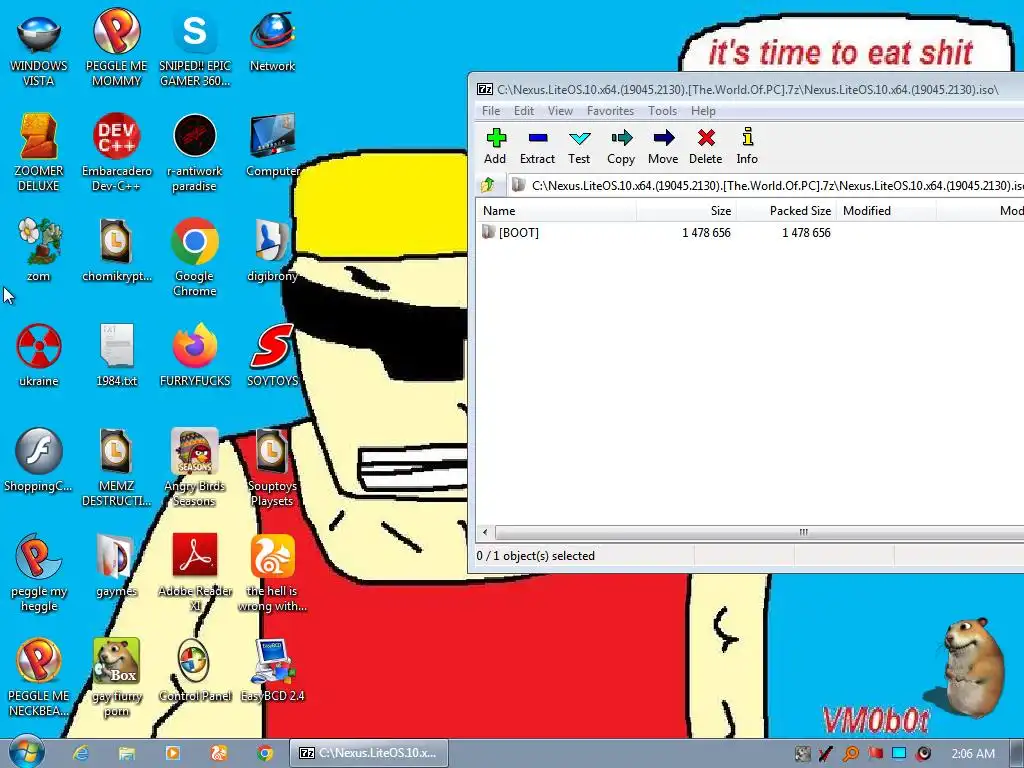Open the Tools menu
The image size is (1024, 768).
(x=662, y=111)
